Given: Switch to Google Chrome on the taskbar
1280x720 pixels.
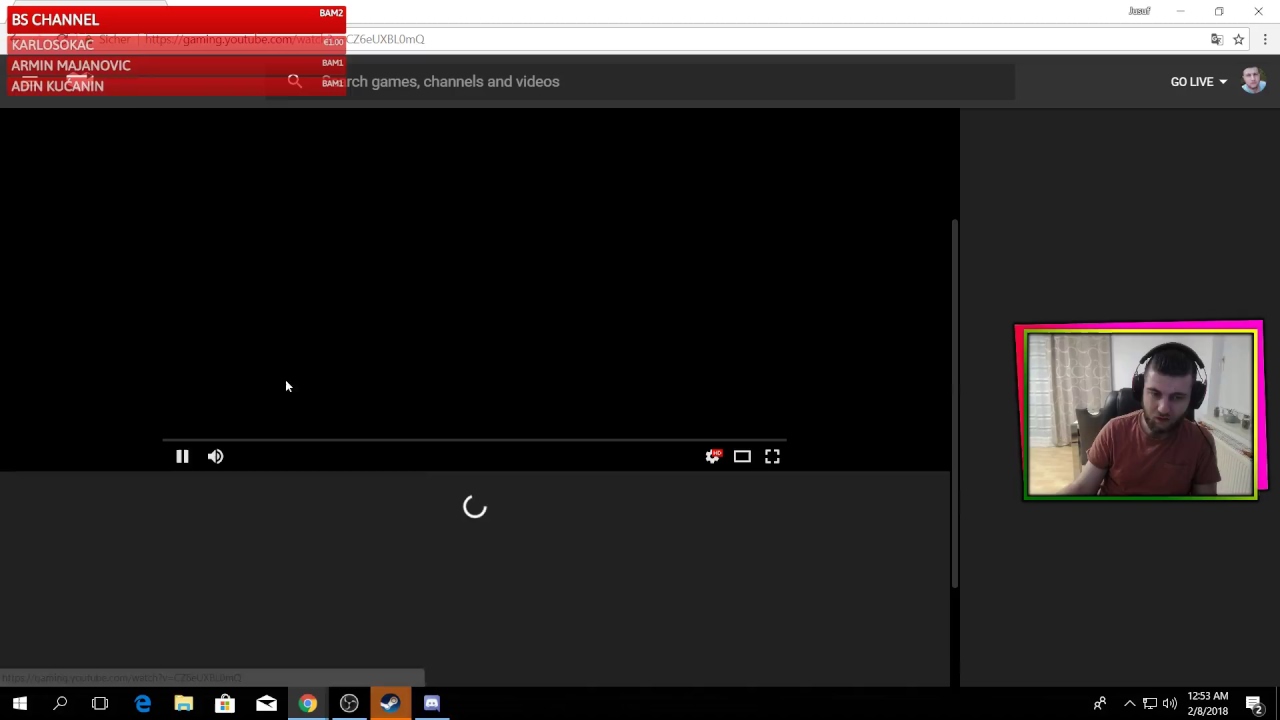Looking at the screenshot, I should pos(307,704).
